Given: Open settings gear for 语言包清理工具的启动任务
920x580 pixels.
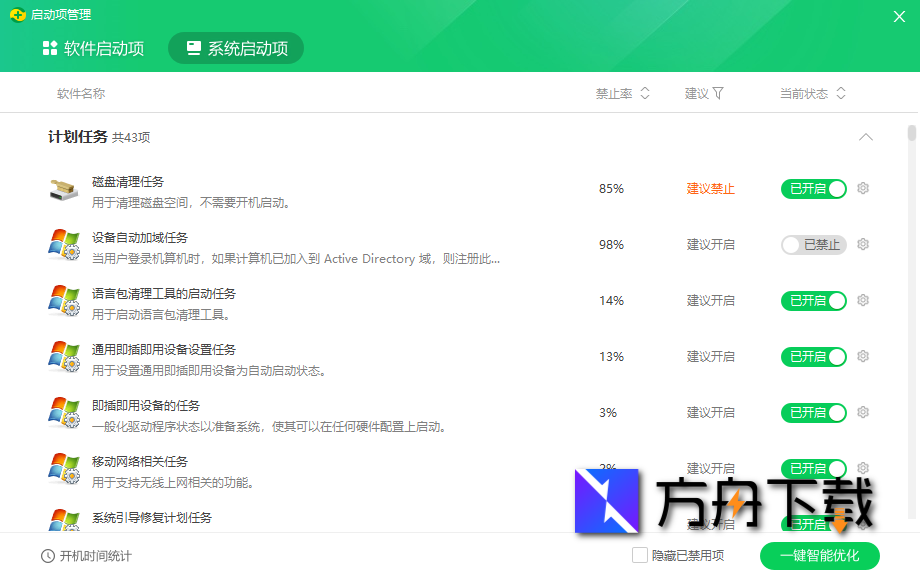Looking at the screenshot, I should point(862,300).
